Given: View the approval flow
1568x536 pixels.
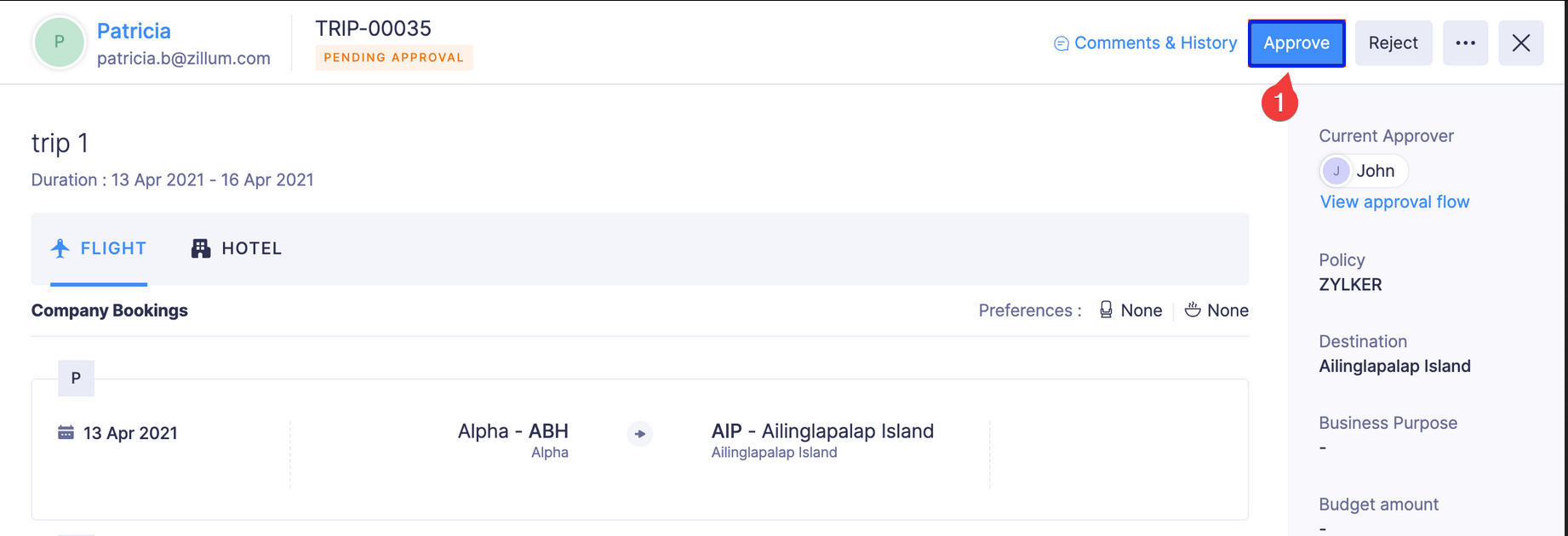Looking at the screenshot, I should 1394,202.
